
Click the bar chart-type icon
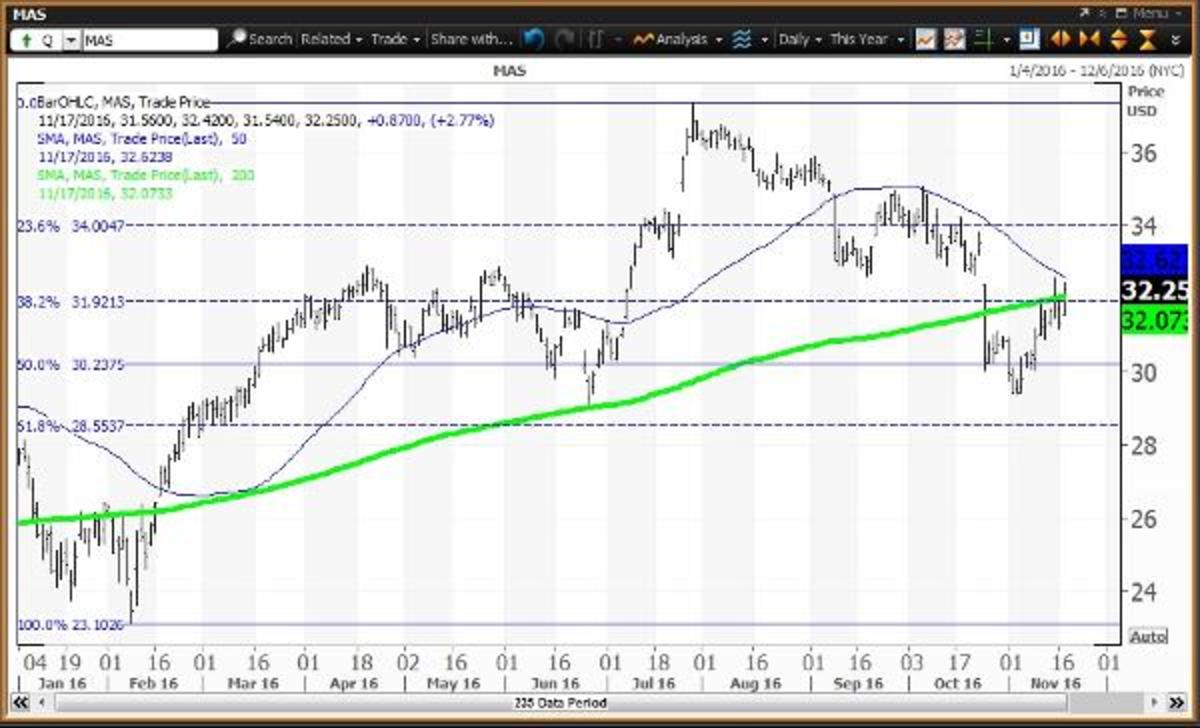click(x=596, y=39)
